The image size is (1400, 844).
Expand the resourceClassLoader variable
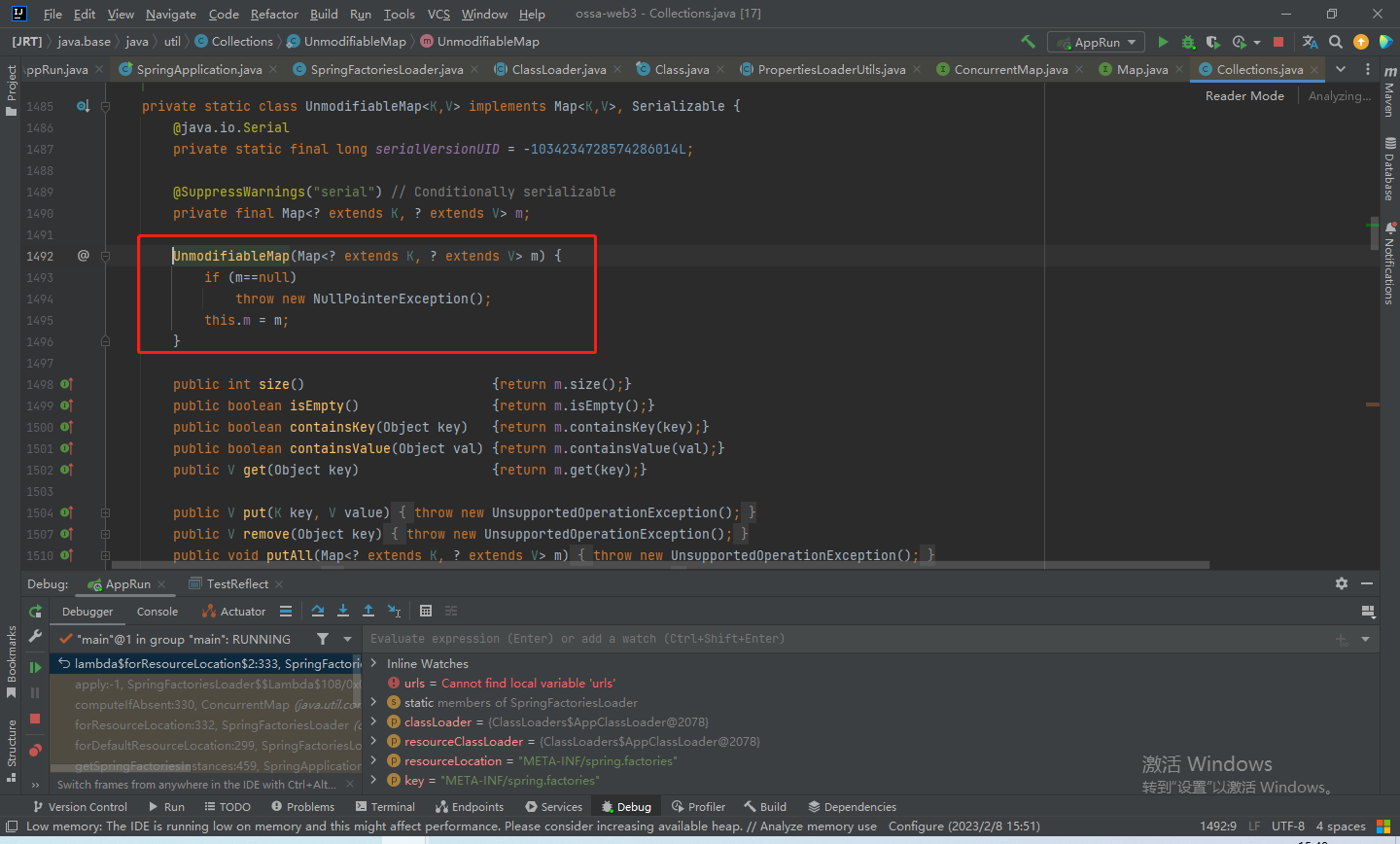click(x=373, y=741)
